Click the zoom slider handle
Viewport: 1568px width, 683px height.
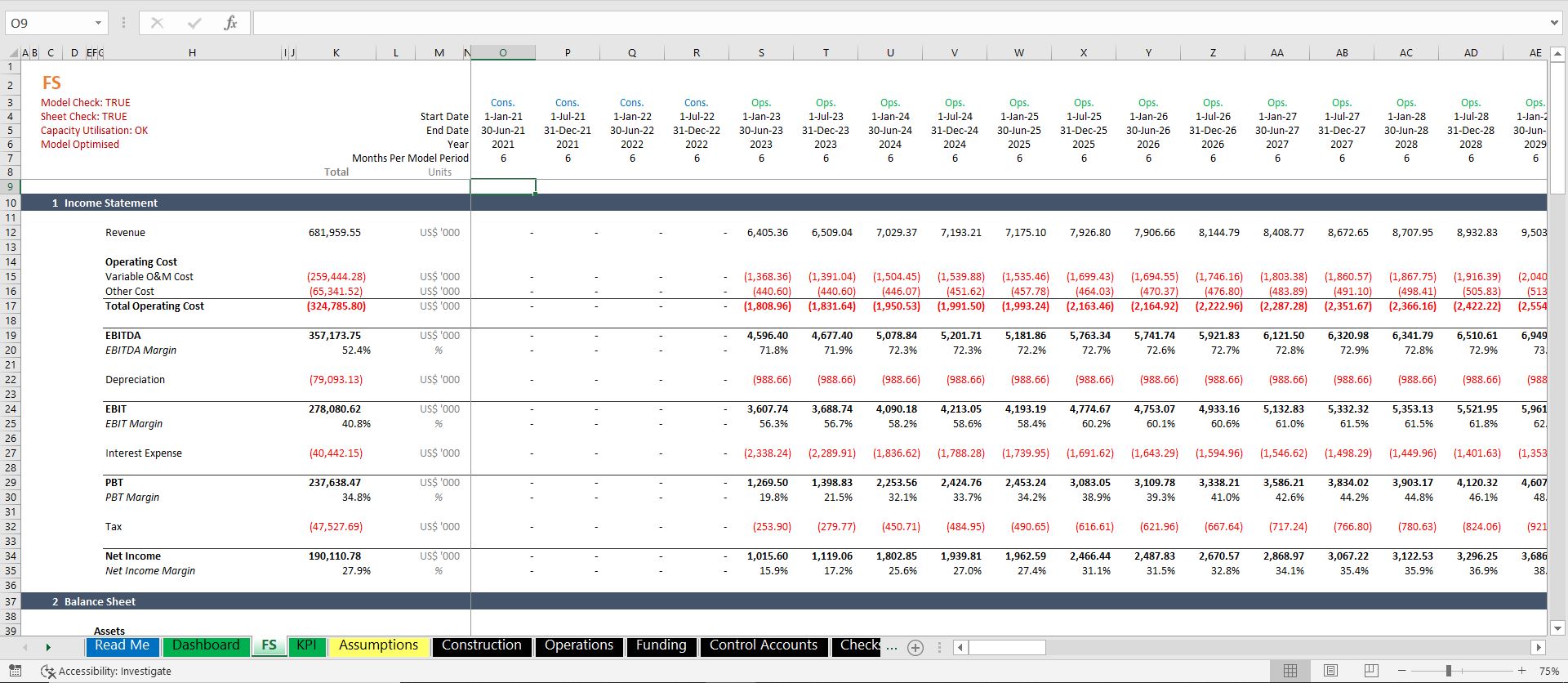[1448, 671]
